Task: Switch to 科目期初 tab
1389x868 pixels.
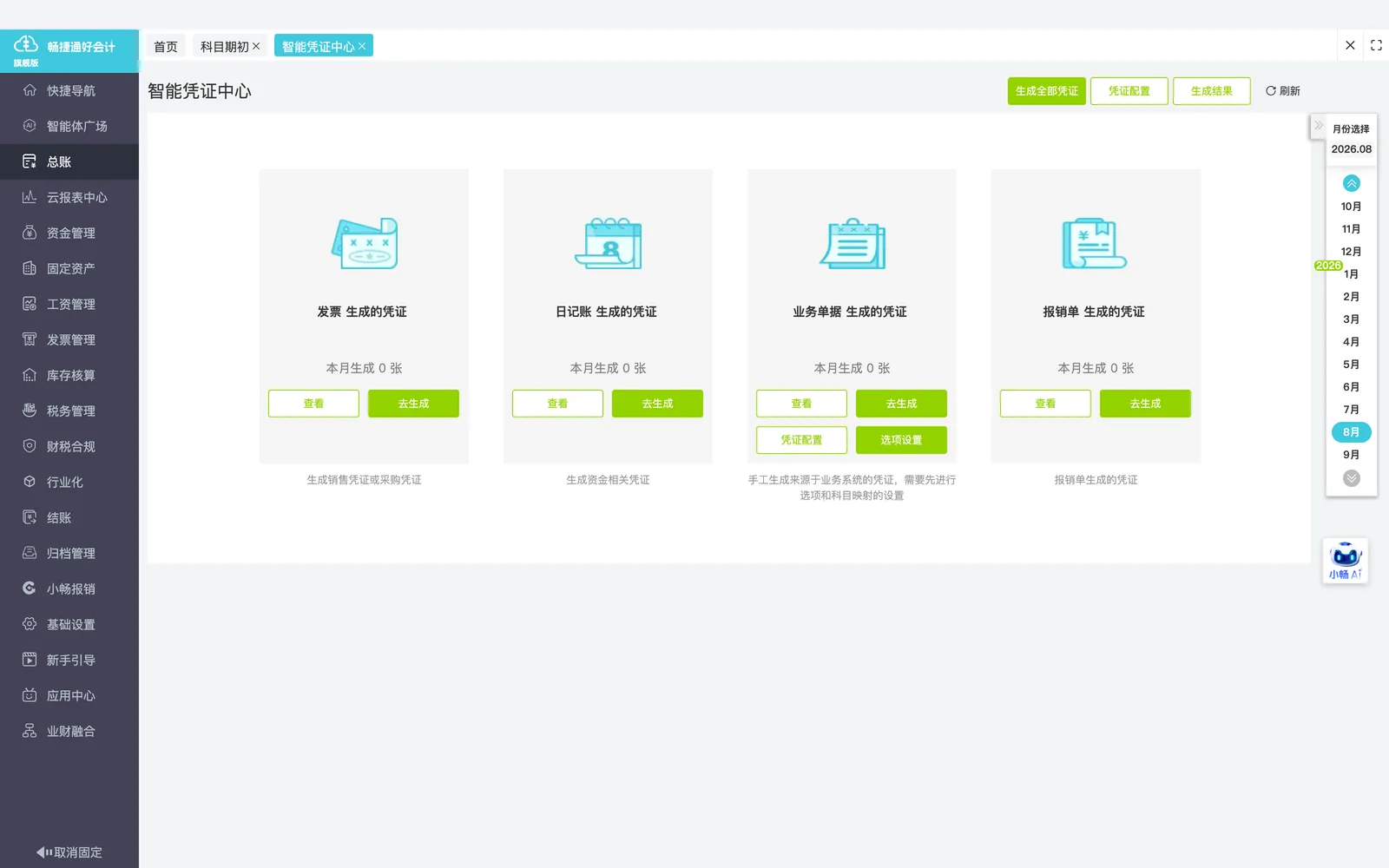Action: pos(224,46)
